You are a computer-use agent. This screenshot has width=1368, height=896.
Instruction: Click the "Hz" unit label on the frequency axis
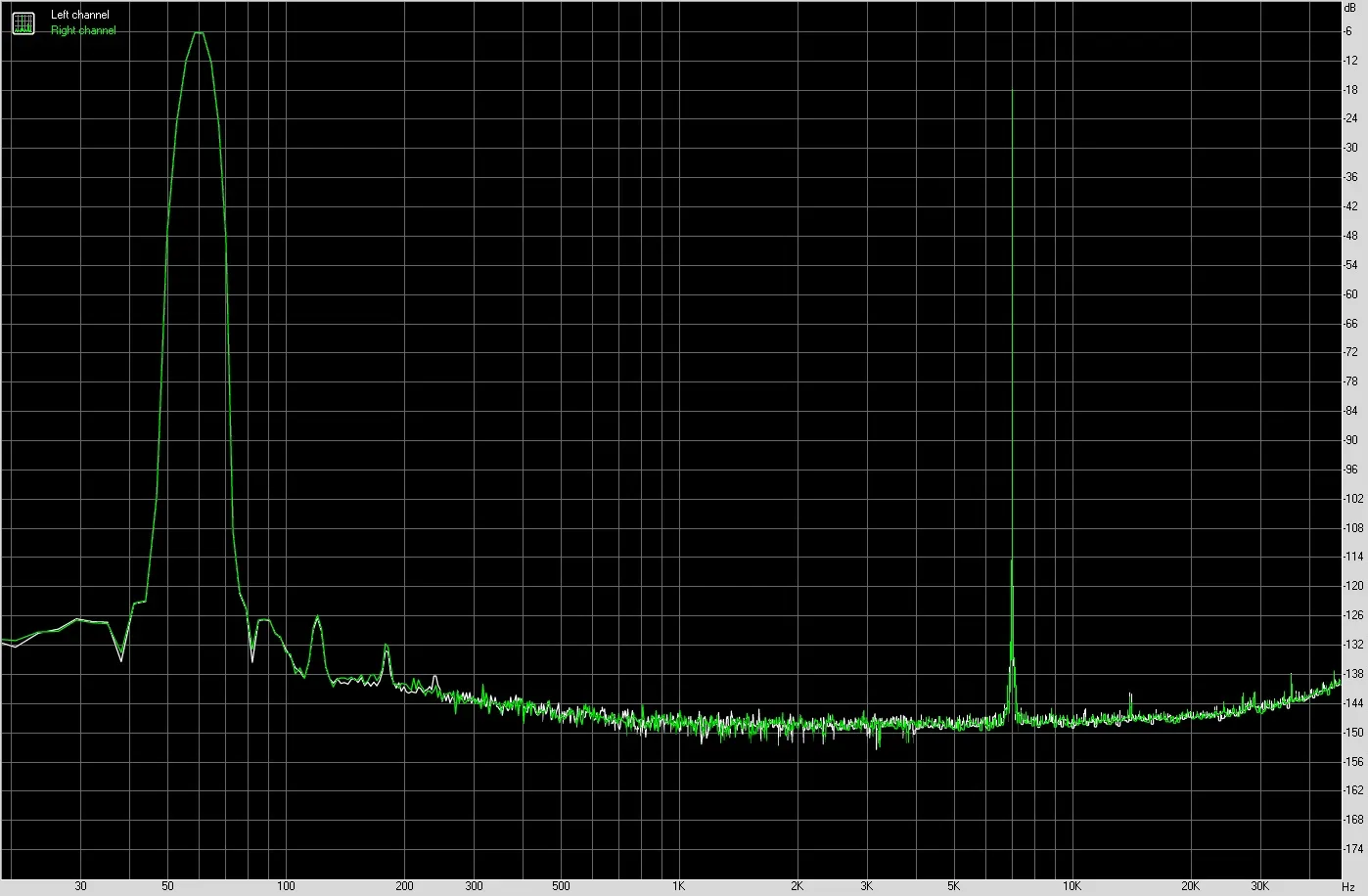pos(1347,886)
